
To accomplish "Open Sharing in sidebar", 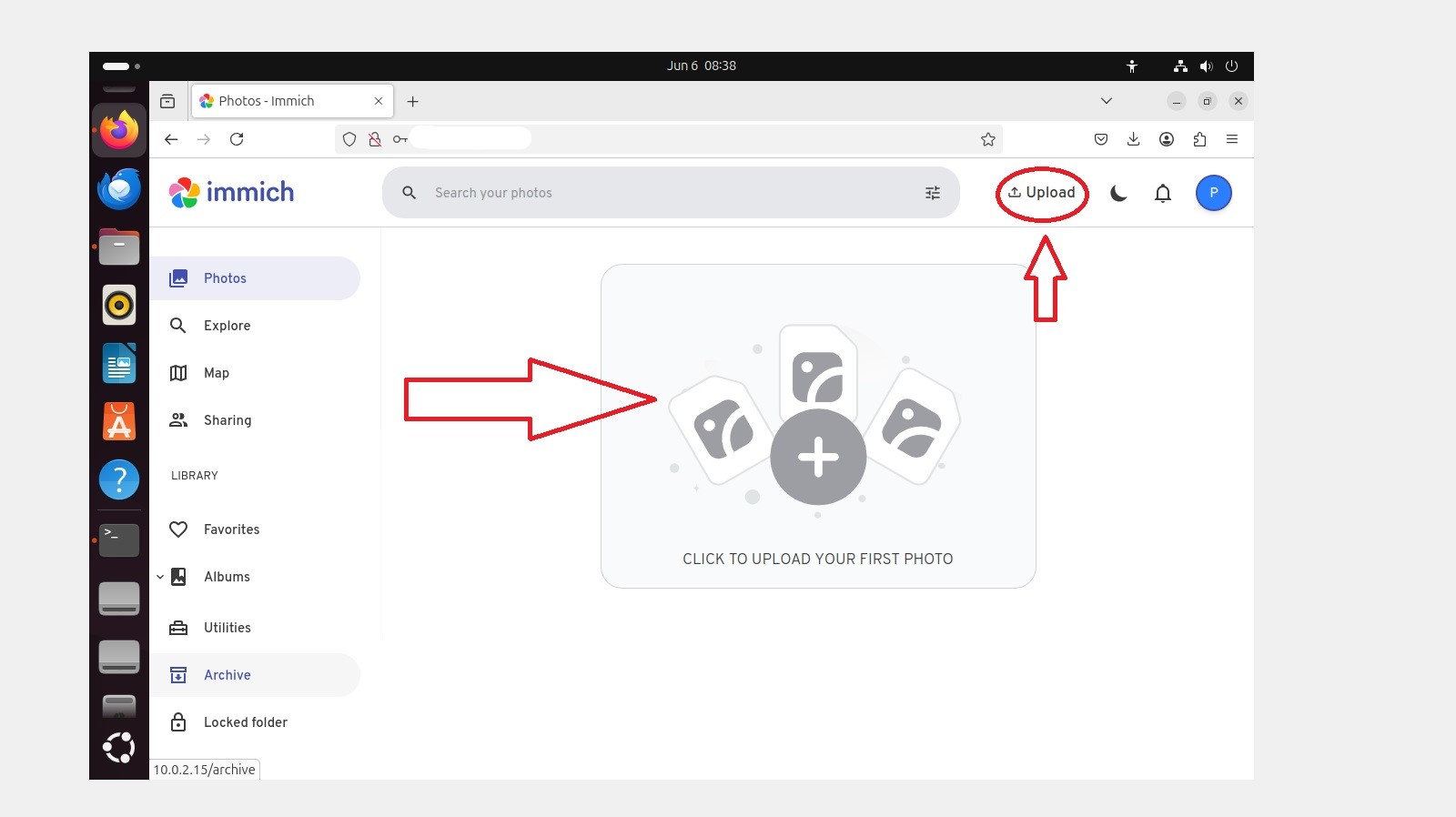I will coord(255,420).
